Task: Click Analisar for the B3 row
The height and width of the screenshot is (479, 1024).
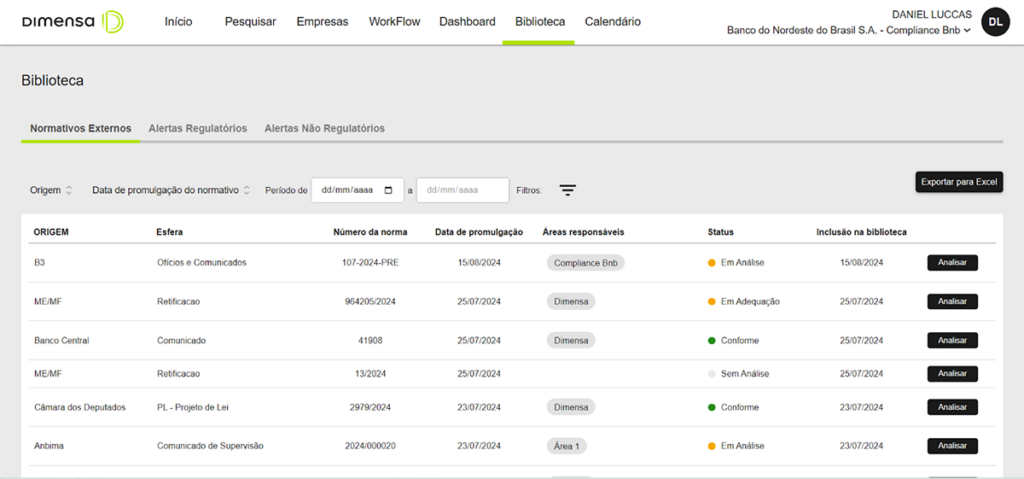Action: tap(952, 263)
